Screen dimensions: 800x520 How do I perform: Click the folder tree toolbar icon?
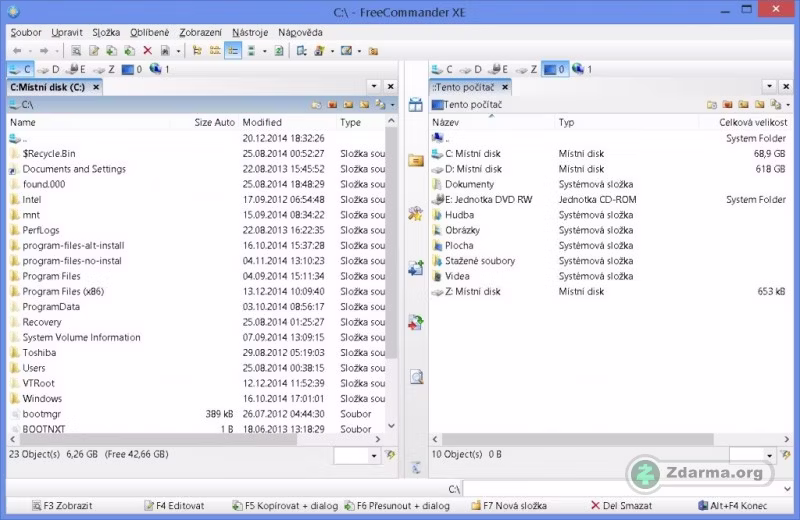click(197, 51)
